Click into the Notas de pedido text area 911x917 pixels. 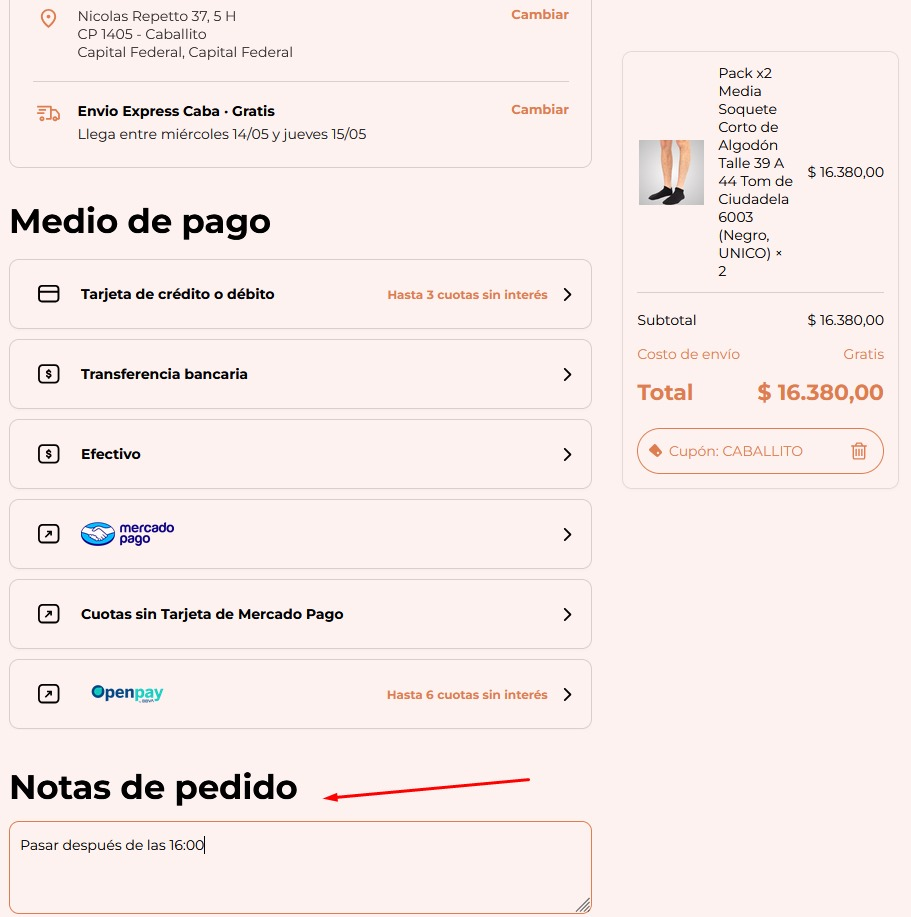[x=301, y=867]
